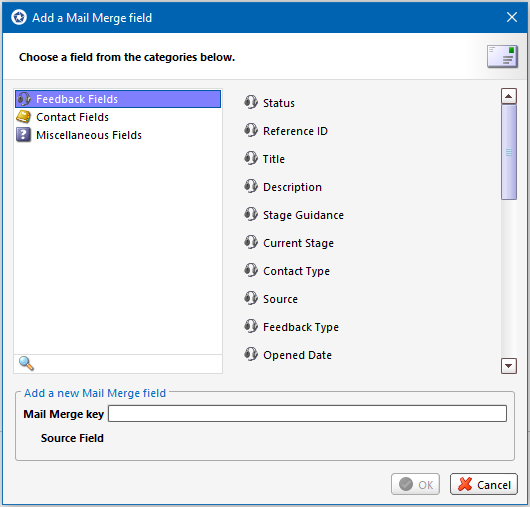Click the headset icon beside Title
The image size is (530, 507).
251,158
